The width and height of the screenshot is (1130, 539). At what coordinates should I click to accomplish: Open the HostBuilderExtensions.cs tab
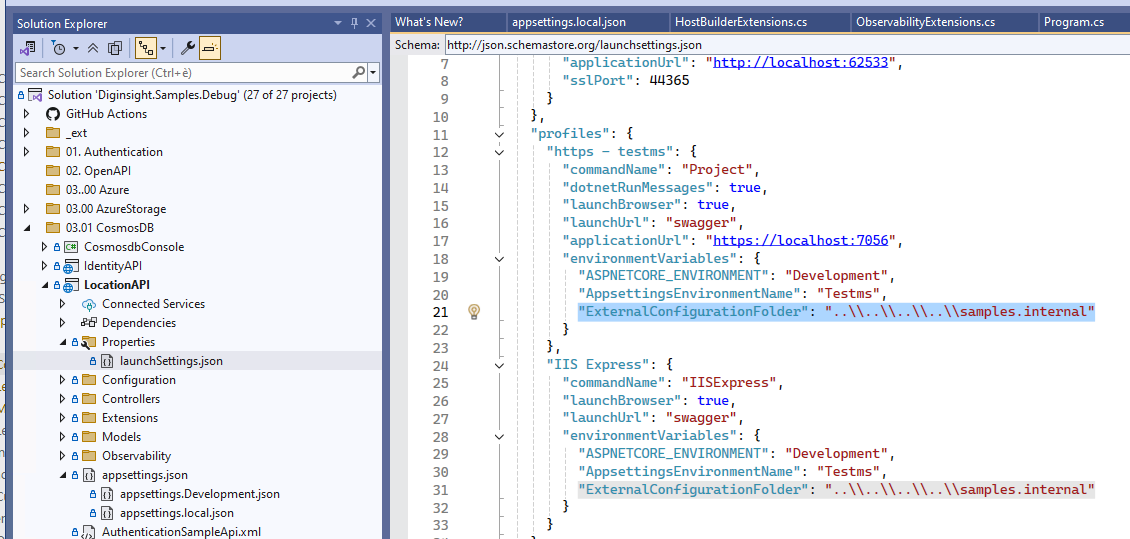tap(740, 22)
